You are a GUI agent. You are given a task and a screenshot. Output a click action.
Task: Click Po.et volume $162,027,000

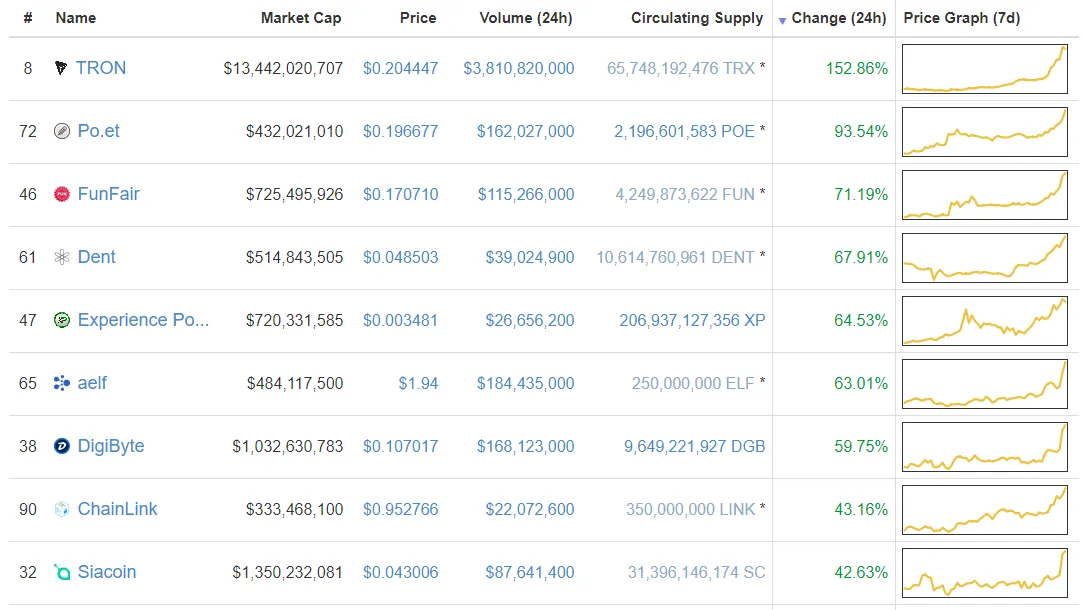tap(525, 131)
